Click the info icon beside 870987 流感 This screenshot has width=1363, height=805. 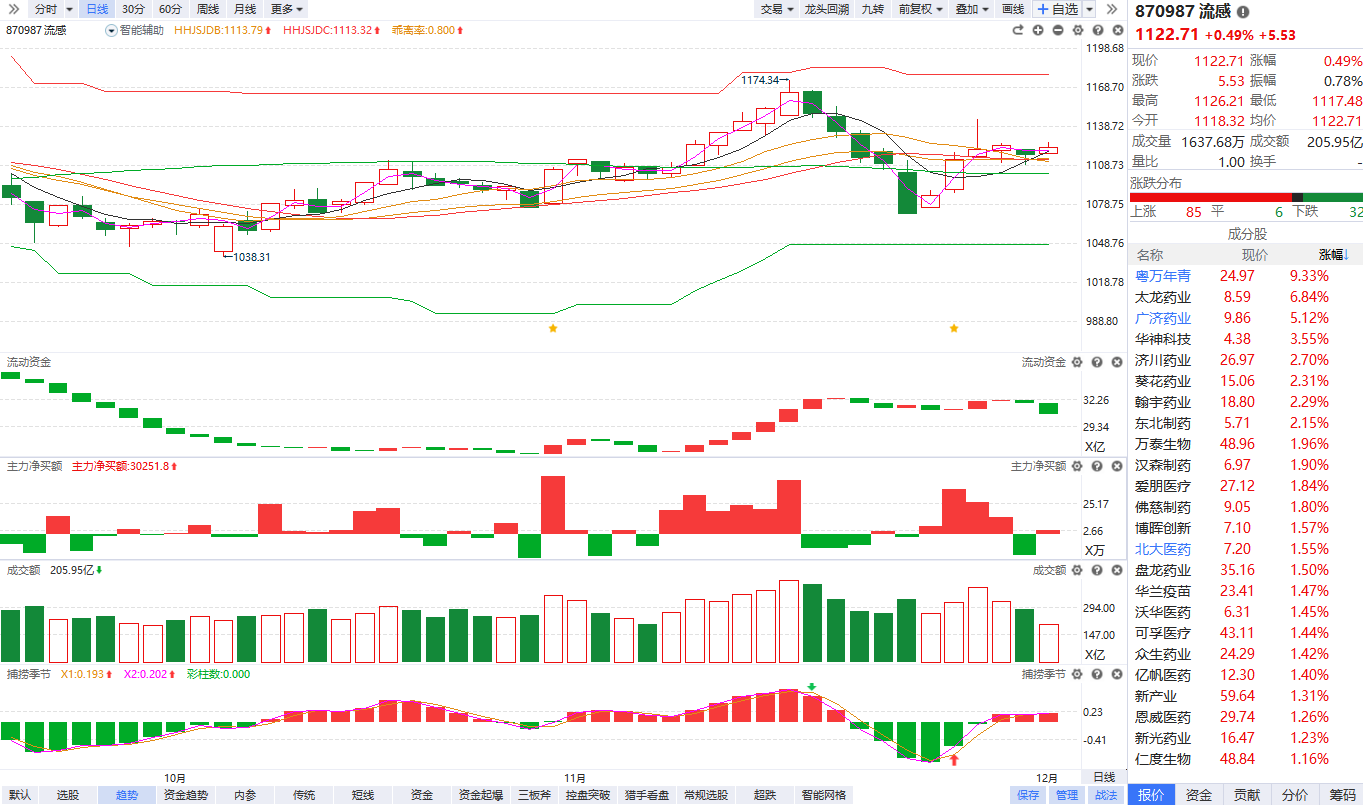pyautogui.click(x=1243, y=13)
